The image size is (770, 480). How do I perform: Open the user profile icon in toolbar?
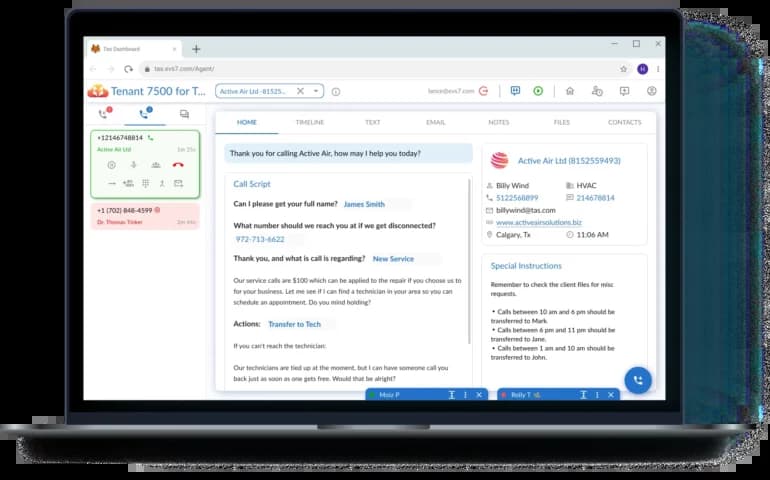click(x=652, y=91)
